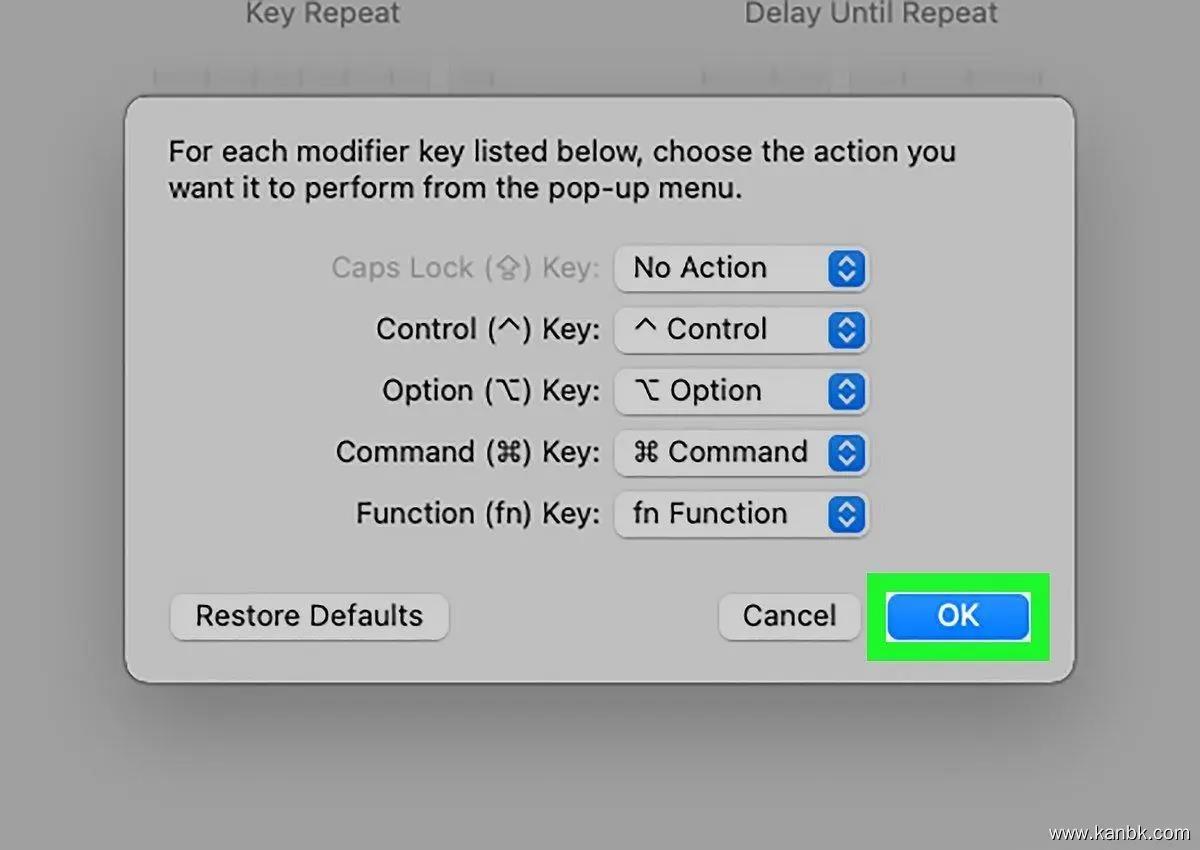Click the blue chevron arrows beside ⌘ Command

click(x=846, y=453)
